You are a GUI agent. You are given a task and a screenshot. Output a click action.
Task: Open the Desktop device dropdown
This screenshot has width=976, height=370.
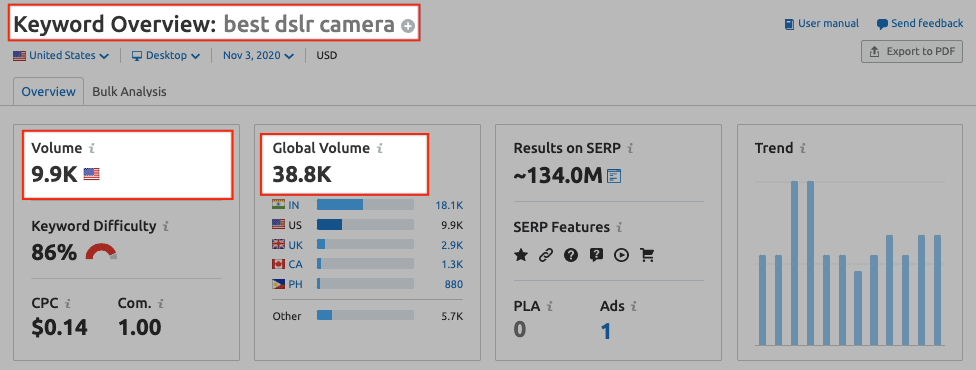(x=166, y=55)
